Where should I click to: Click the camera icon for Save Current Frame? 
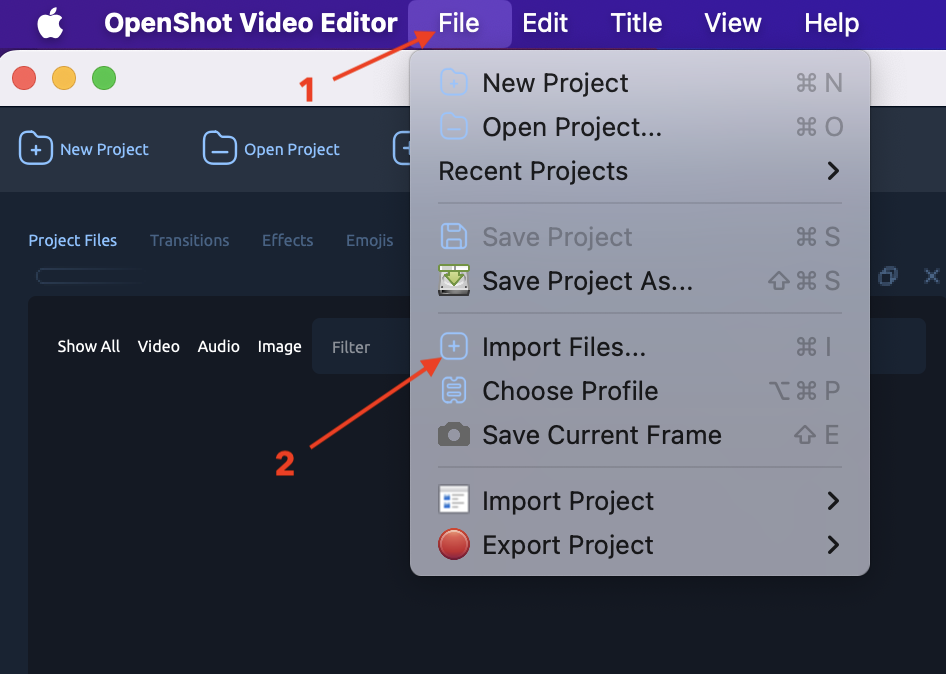pos(454,434)
